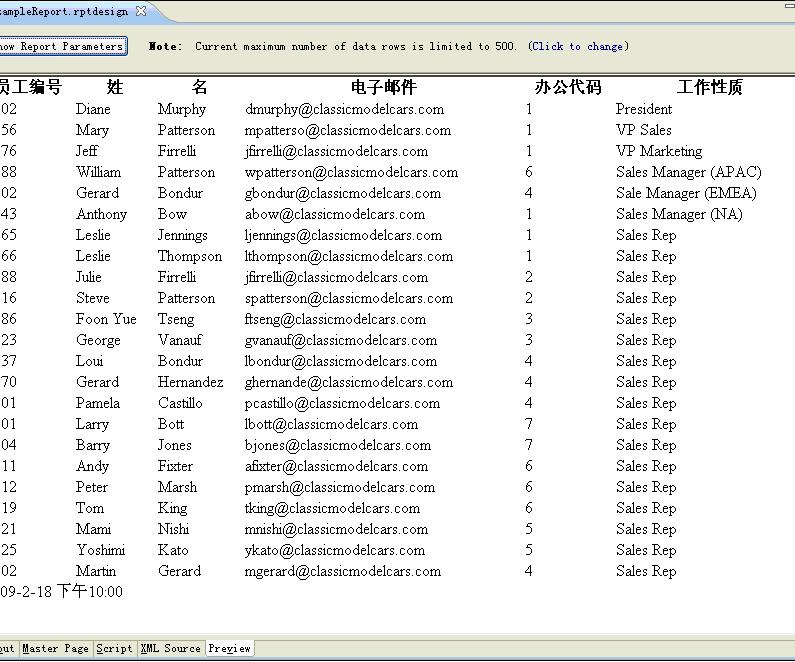Viewport: 795px width, 662px height.
Task: Click email afixter@classicmodelcars.com
Action: click(336, 466)
